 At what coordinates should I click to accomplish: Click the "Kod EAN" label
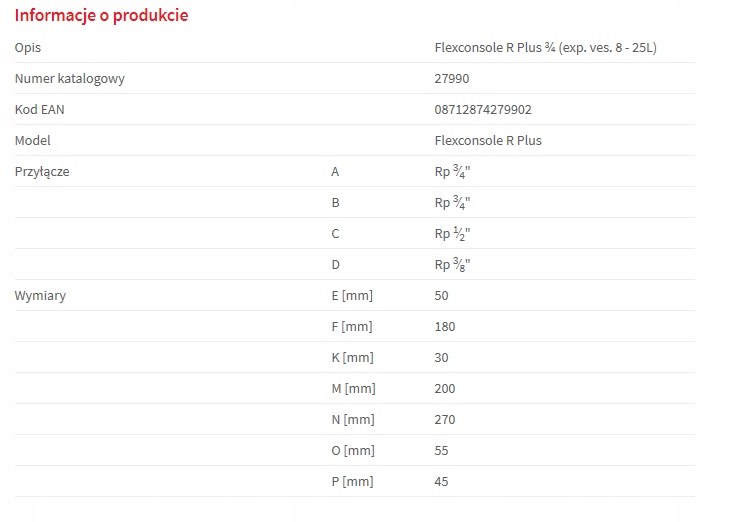point(40,110)
